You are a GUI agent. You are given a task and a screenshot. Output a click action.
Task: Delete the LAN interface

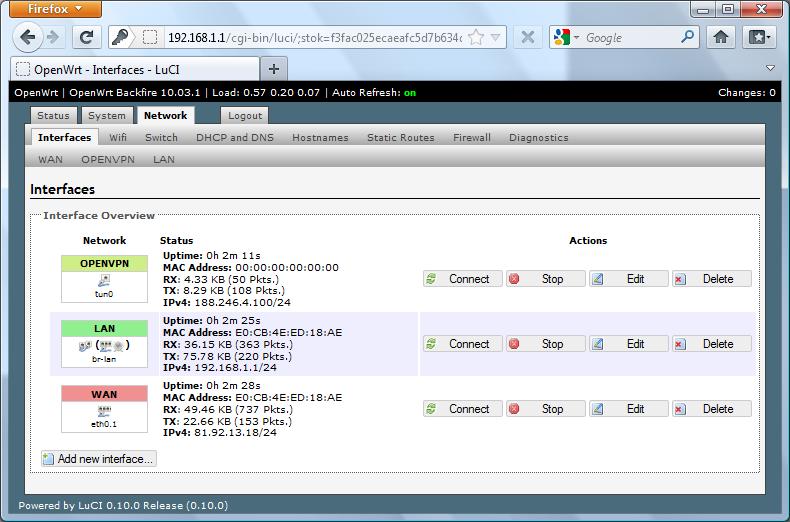pos(711,344)
